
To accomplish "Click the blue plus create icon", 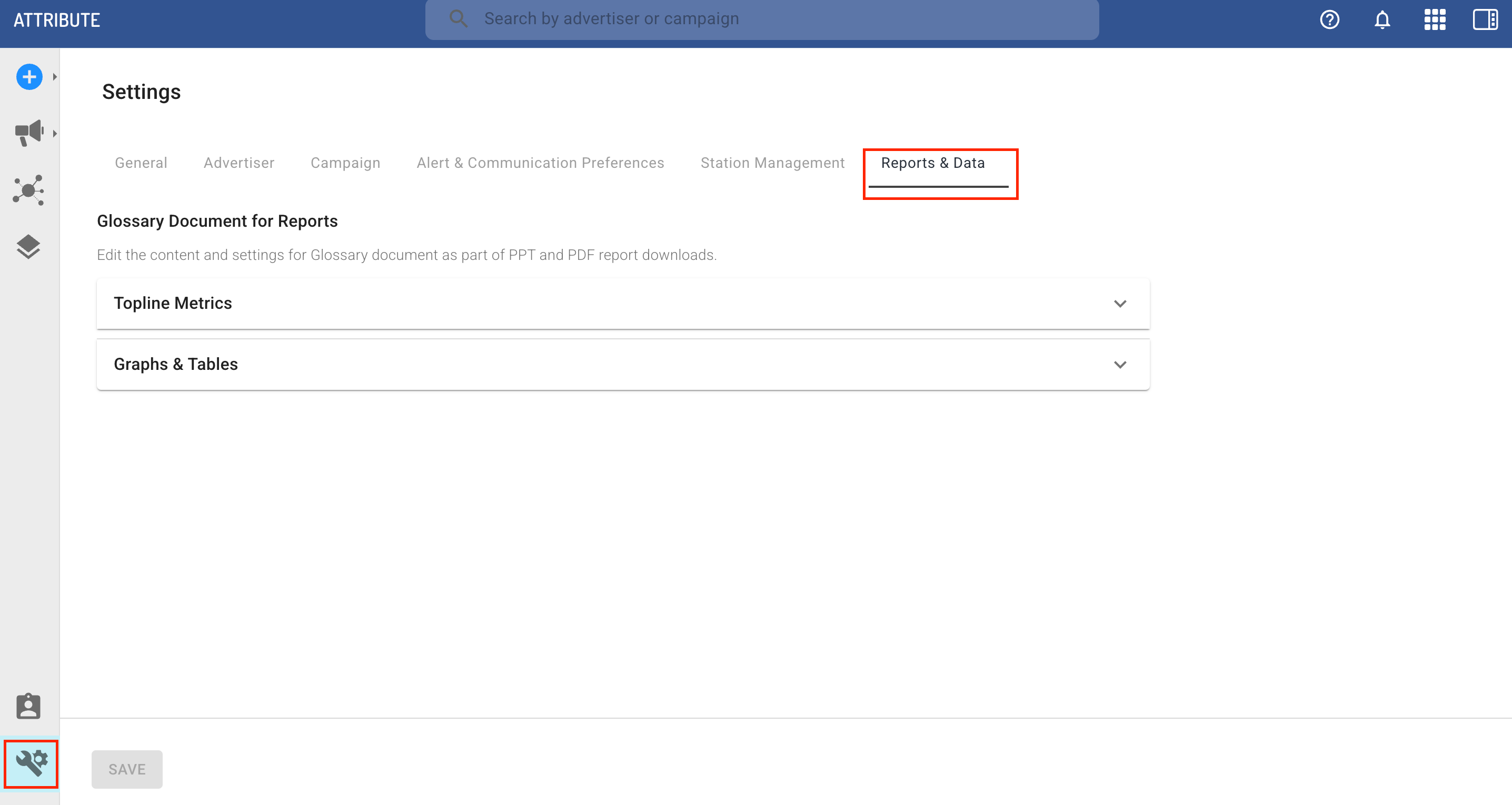I will (29, 77).
